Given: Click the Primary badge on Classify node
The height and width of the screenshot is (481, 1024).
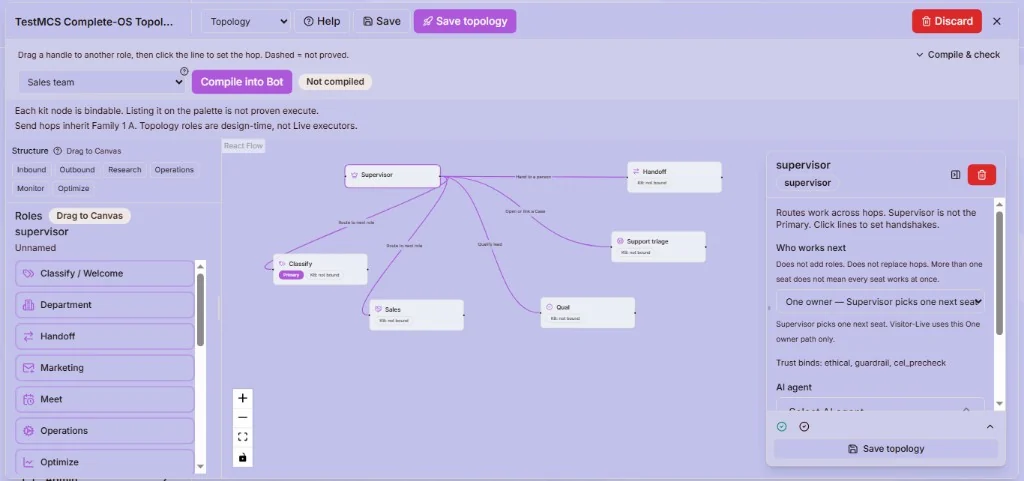Looking at the screenshot, I should tap(291, 275).
